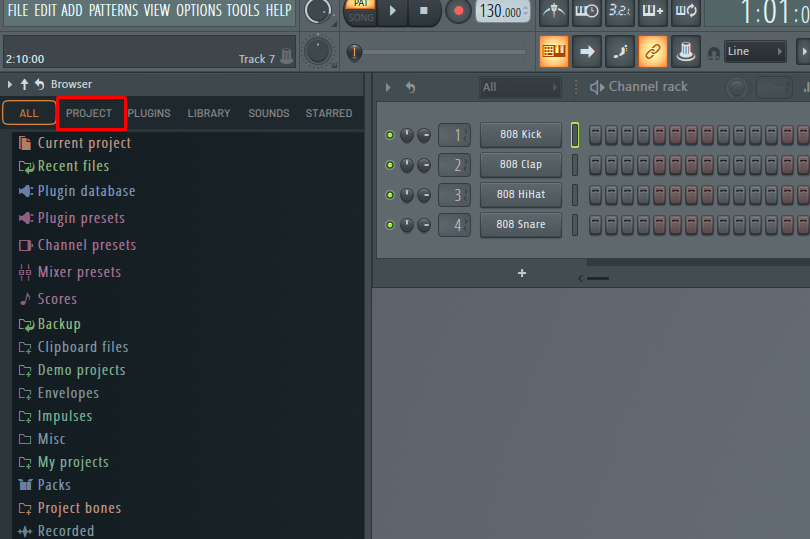The height and width of the screenshot is (539, 810).
Task: Switch to SONG mode
Action: (x=361, y=18)
